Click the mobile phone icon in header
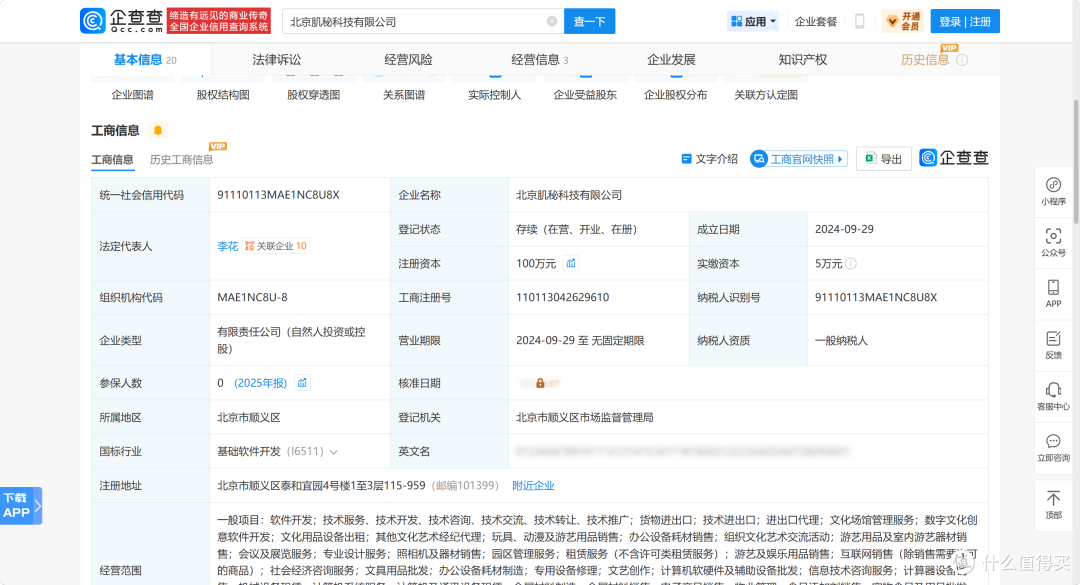Image resolution: width=1080 pixels, height=585 pixels. pyautogui.click(x=860, y=21)
